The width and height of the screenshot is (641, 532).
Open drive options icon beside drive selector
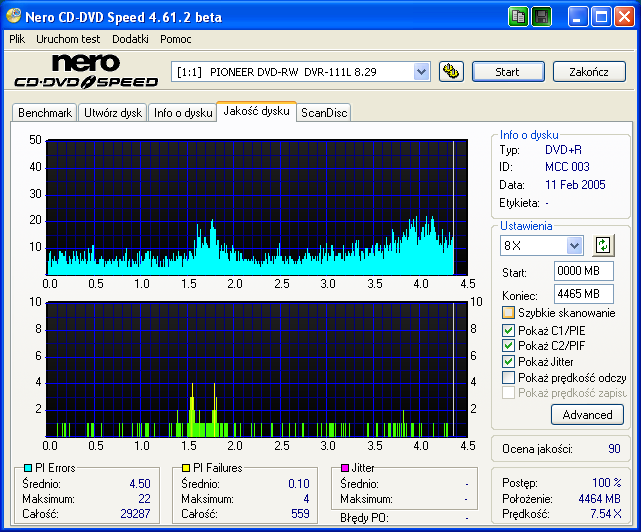pyautogui.click(x=451, y=72)
